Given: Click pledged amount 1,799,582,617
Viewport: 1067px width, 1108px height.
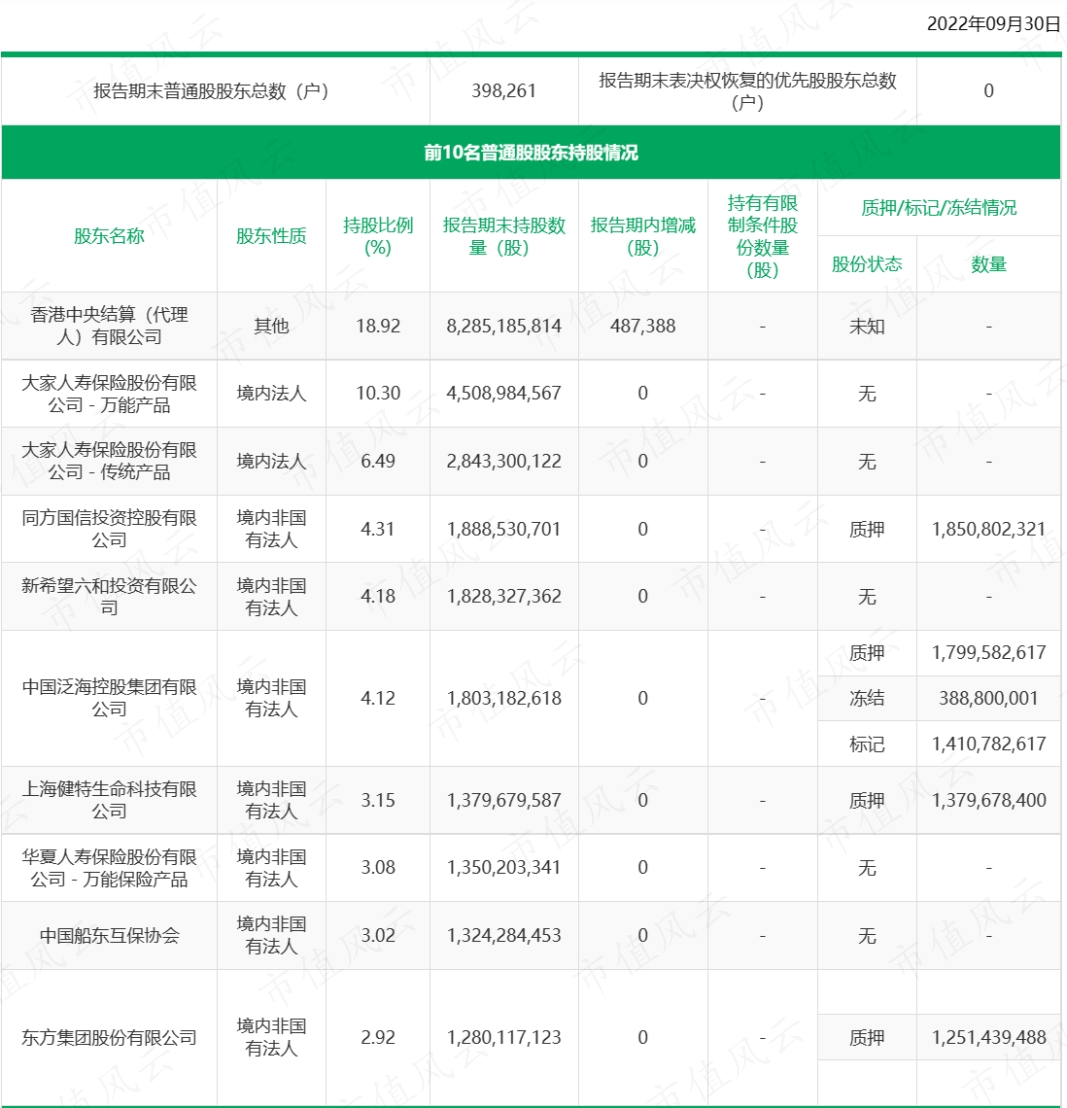Looking at the screenshot, I should [x=989, y=652].
